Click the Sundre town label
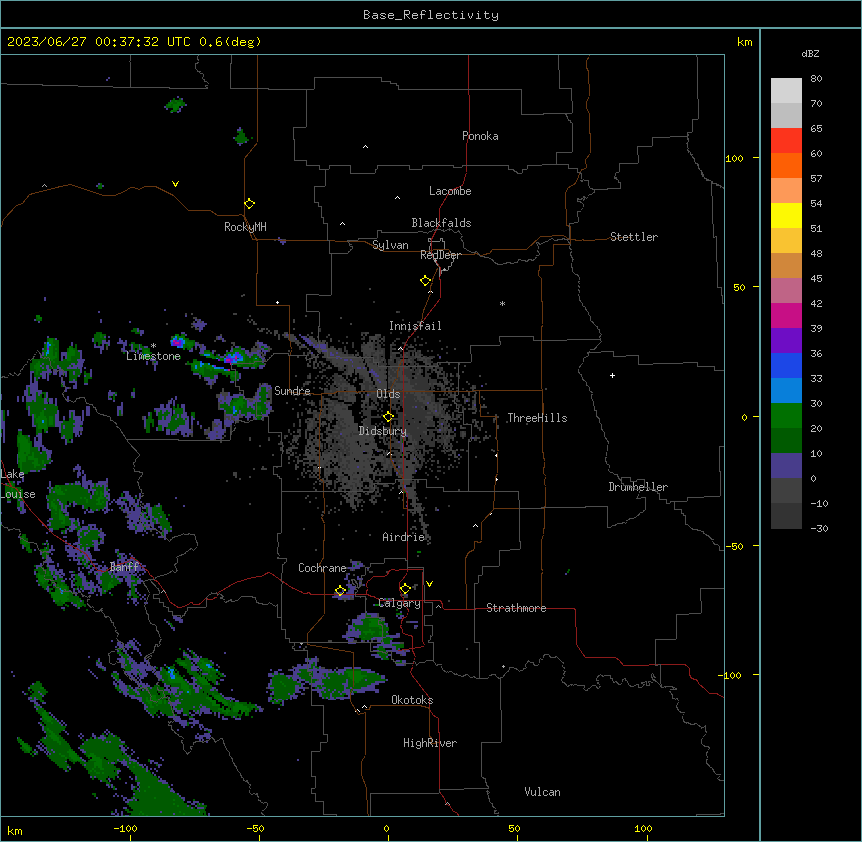This screenshot has height=842, width=862. click(292, 391)
